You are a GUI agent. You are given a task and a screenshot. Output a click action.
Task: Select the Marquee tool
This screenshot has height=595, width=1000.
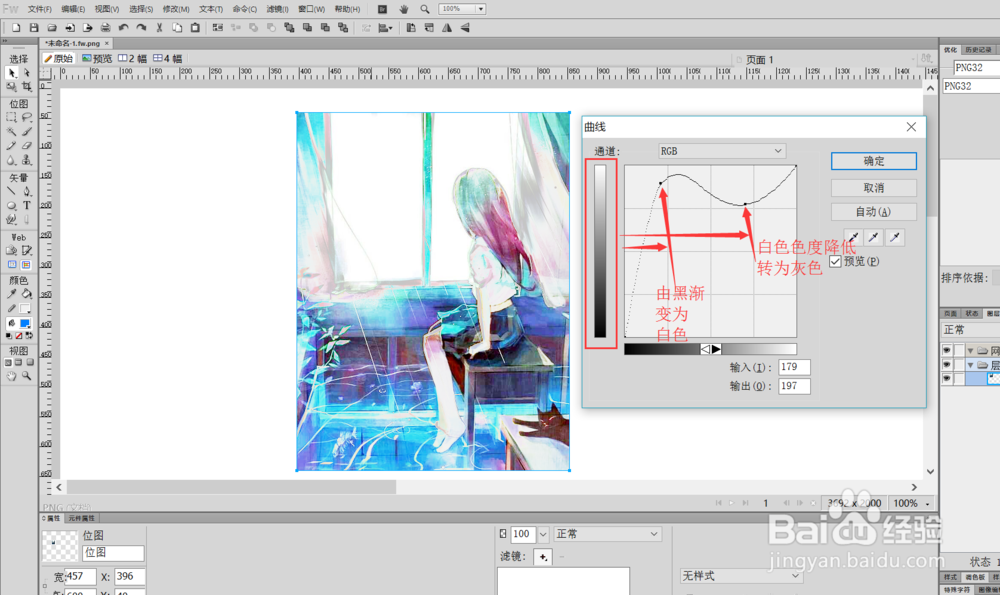coord(11,117)
